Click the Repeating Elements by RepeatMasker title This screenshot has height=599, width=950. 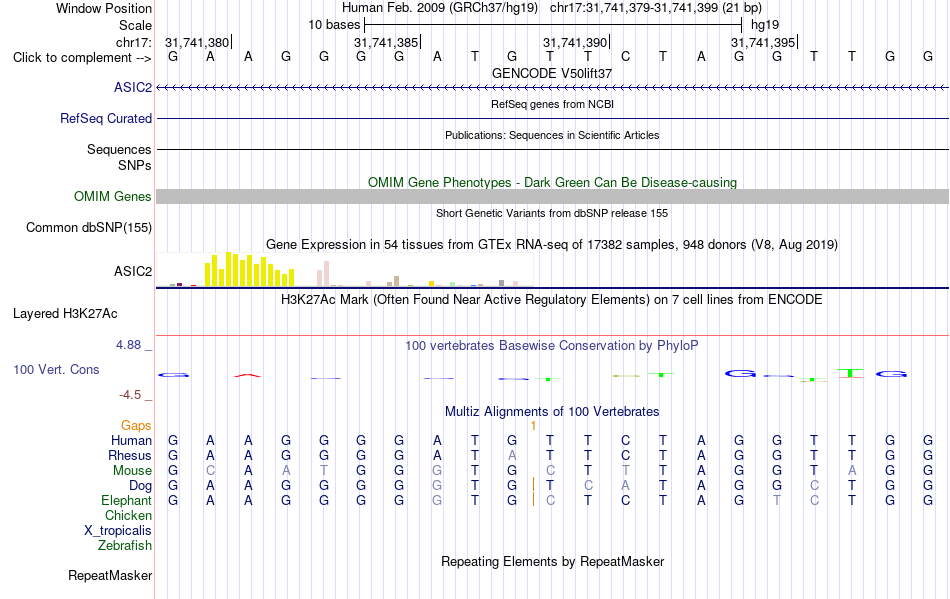click(553, 561)
